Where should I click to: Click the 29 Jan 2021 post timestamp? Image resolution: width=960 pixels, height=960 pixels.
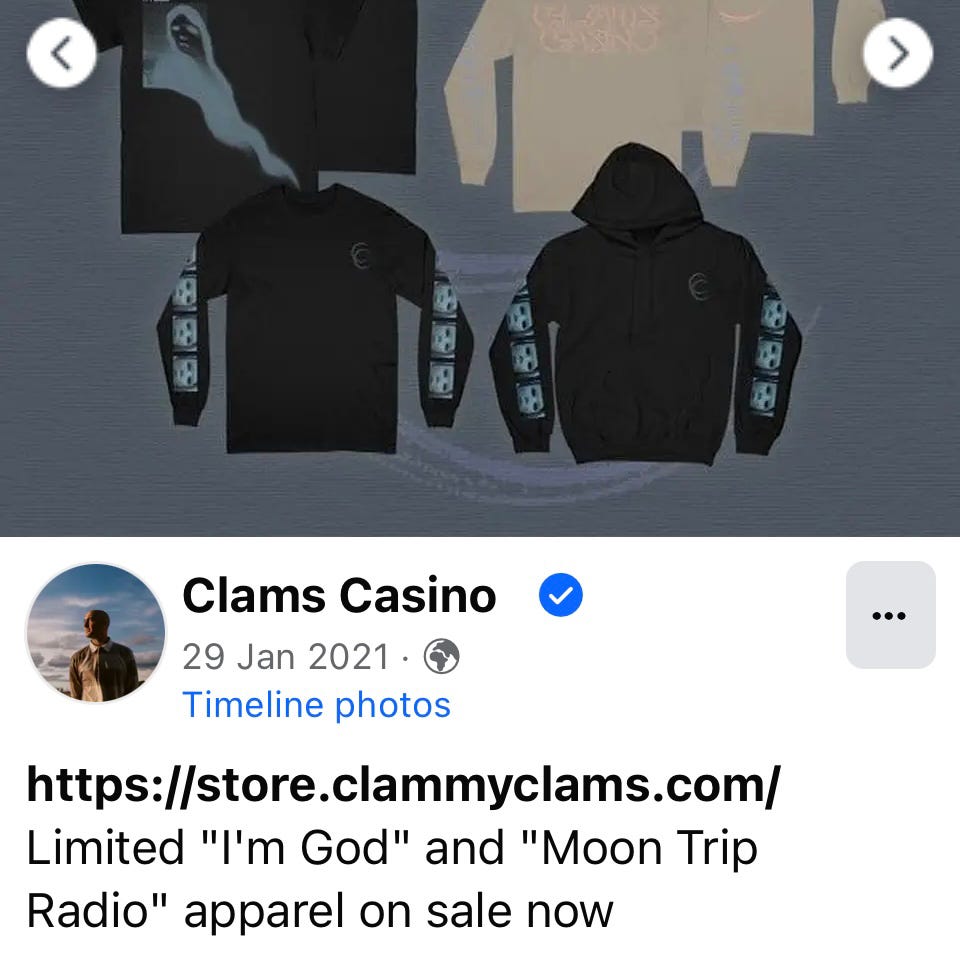coord(286,657)
